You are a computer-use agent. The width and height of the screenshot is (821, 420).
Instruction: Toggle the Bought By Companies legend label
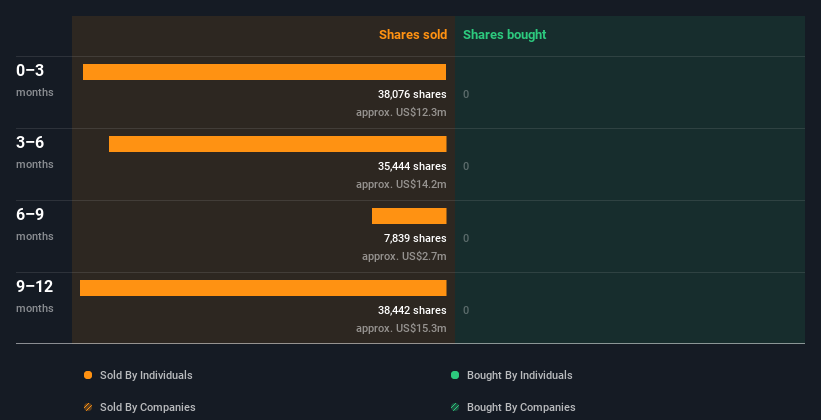point(521,407)
